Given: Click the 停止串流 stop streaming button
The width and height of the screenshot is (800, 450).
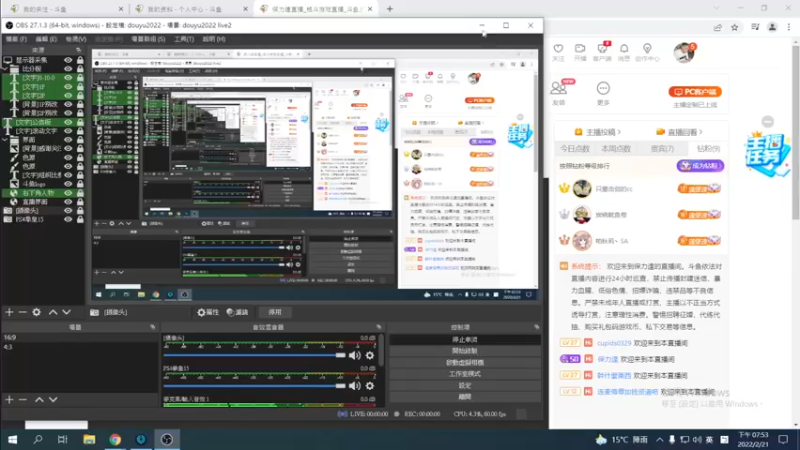Looking at the screenshot, I should 465,340.
